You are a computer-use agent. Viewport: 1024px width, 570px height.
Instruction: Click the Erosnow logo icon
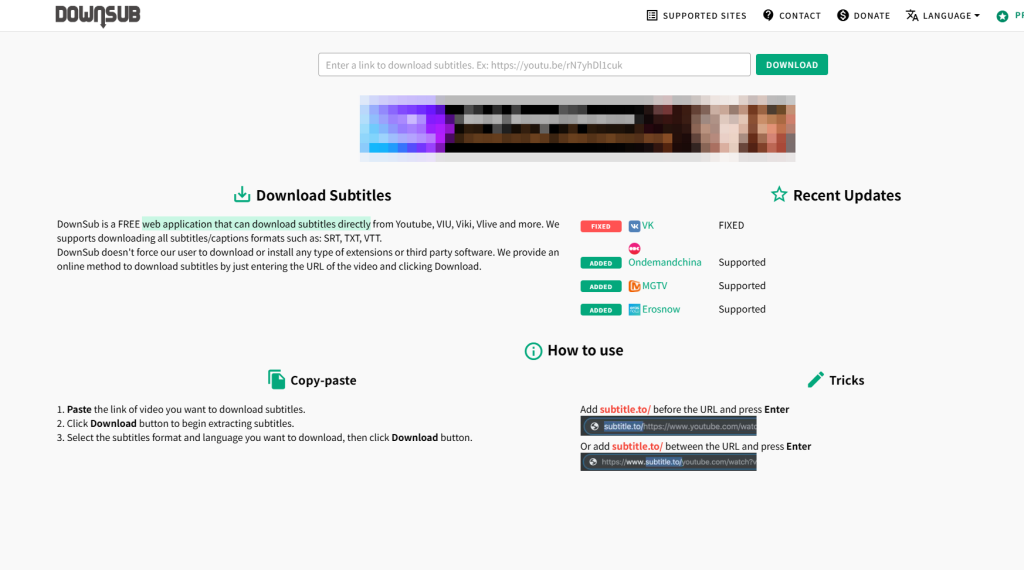tap(634, 309)
